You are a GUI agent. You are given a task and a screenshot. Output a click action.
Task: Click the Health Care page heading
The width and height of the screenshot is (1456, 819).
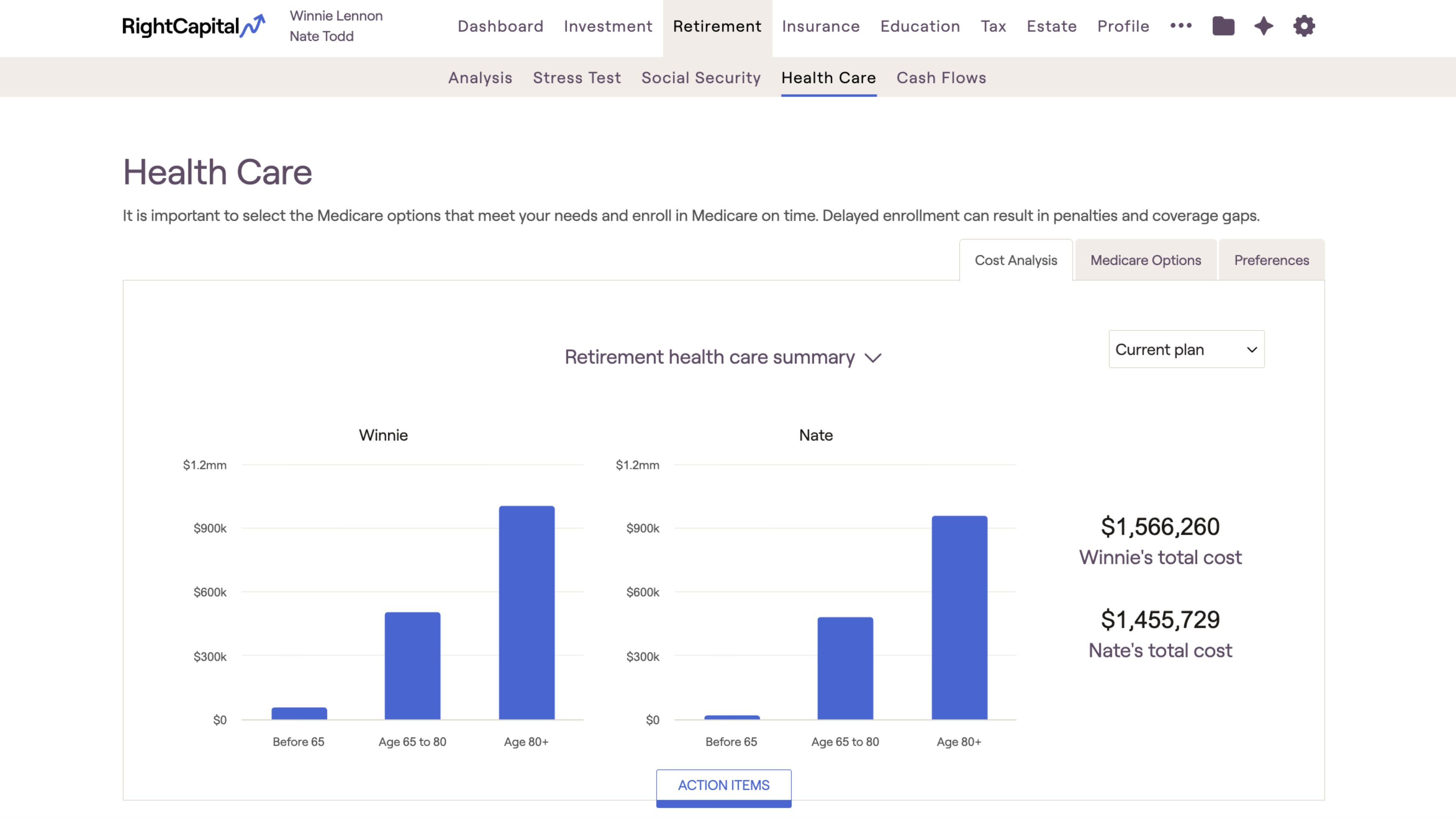click(x=218, y=172)
